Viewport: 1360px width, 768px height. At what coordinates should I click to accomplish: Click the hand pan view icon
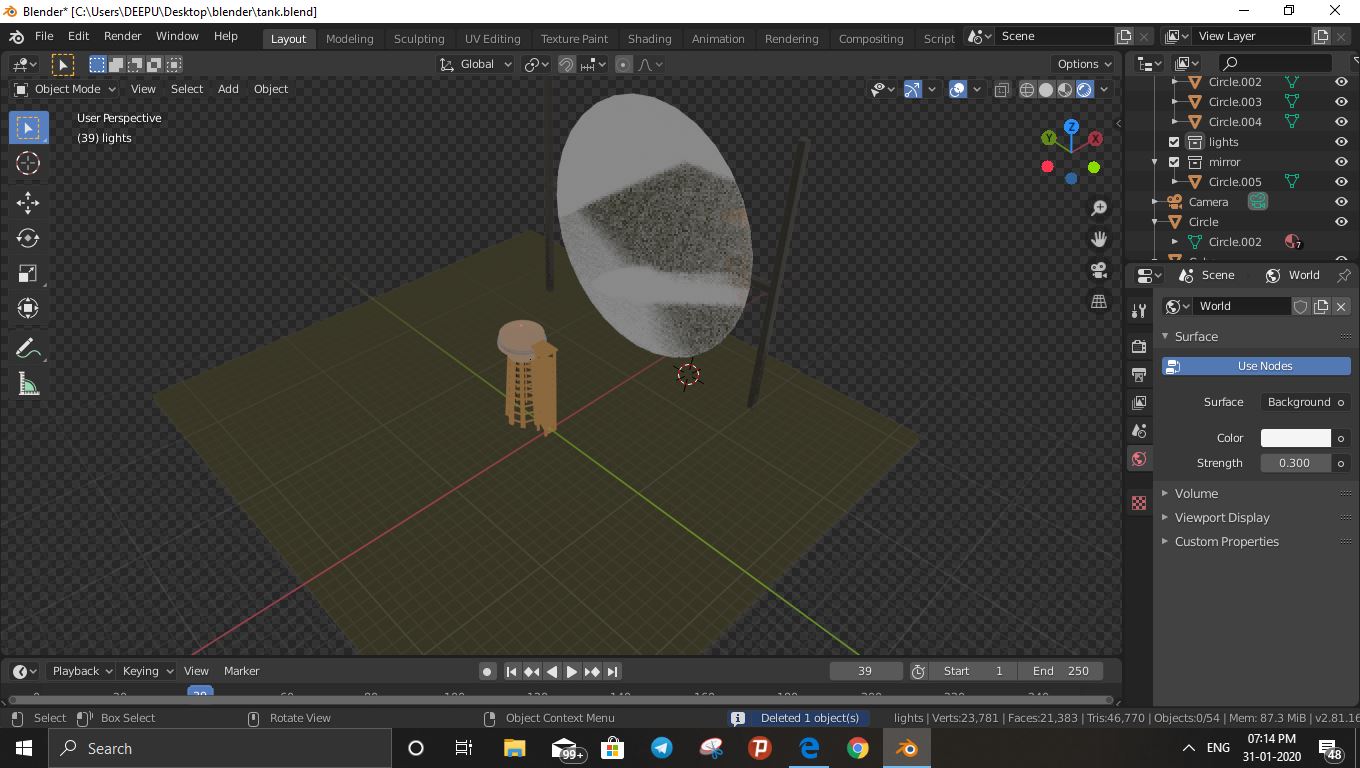tap(1098, 239)
